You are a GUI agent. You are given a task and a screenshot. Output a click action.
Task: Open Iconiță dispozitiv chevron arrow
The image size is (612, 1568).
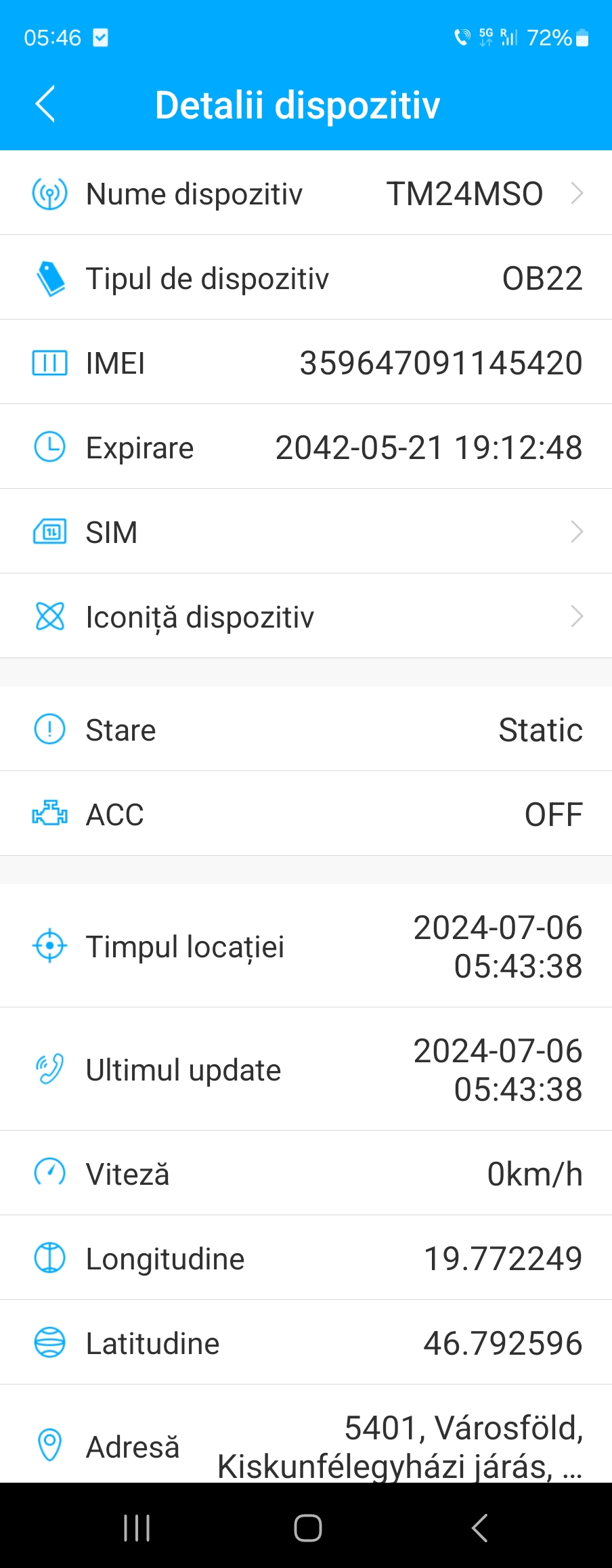(577, 617)
